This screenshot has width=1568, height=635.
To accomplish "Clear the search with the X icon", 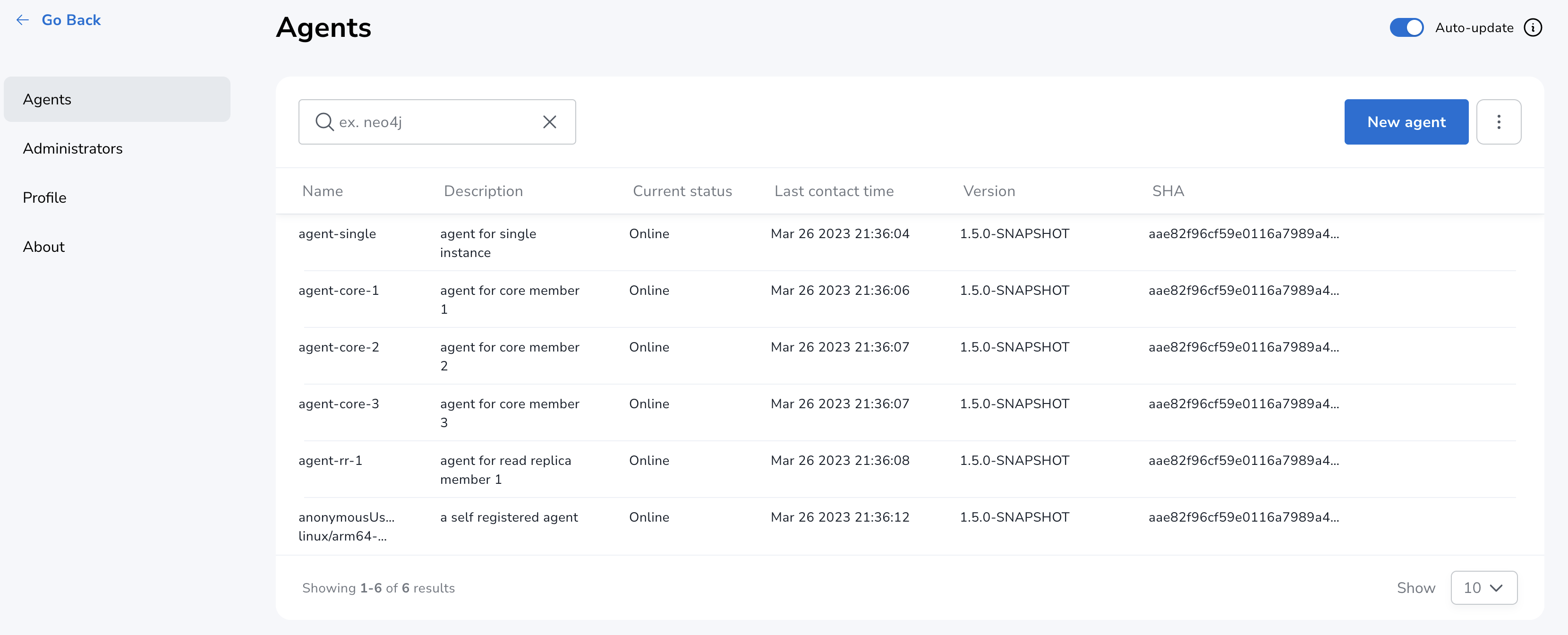I will click(549, 122).
